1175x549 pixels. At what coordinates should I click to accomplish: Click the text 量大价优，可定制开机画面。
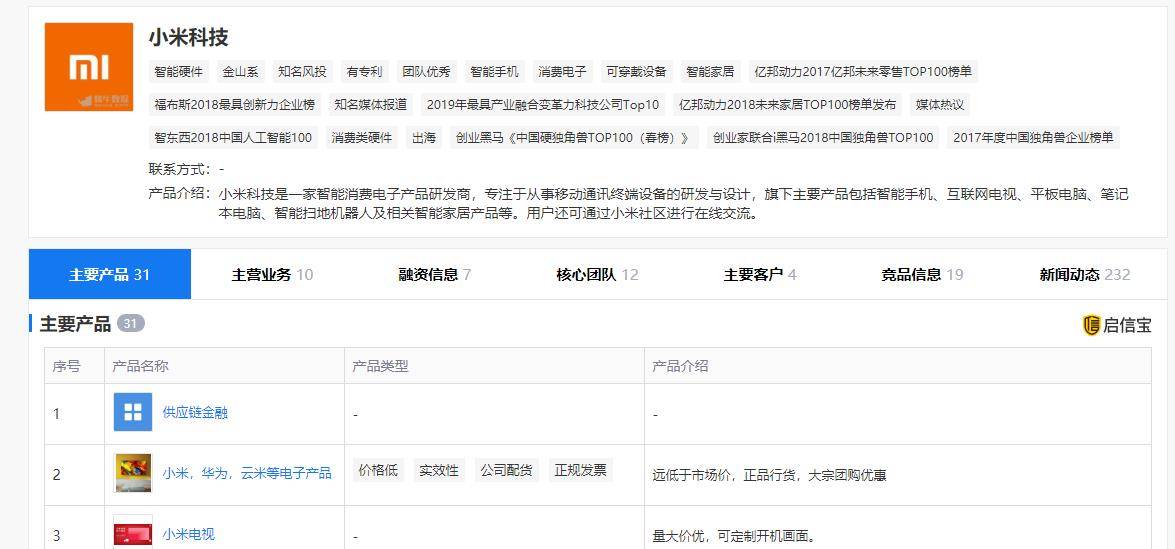pos(734,536)
